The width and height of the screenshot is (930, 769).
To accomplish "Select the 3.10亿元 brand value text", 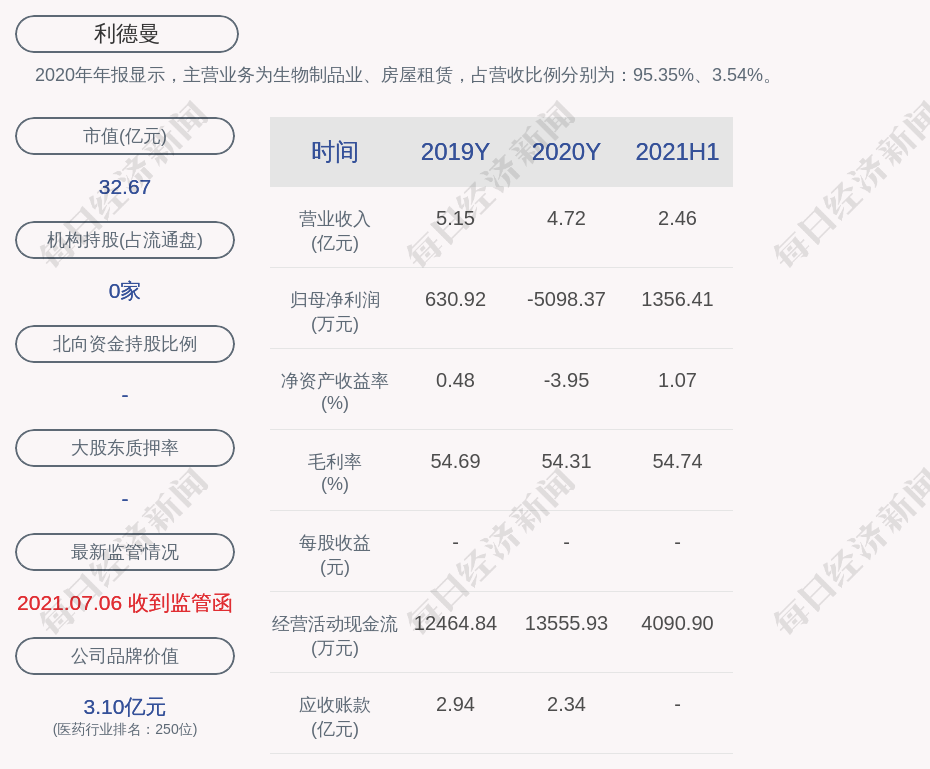I will click(x=125, y=707).
